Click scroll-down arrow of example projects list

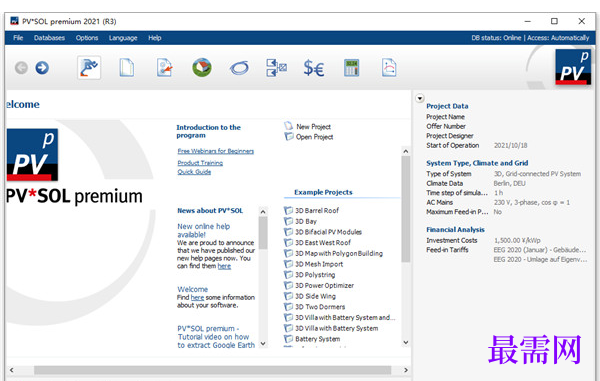406,342
